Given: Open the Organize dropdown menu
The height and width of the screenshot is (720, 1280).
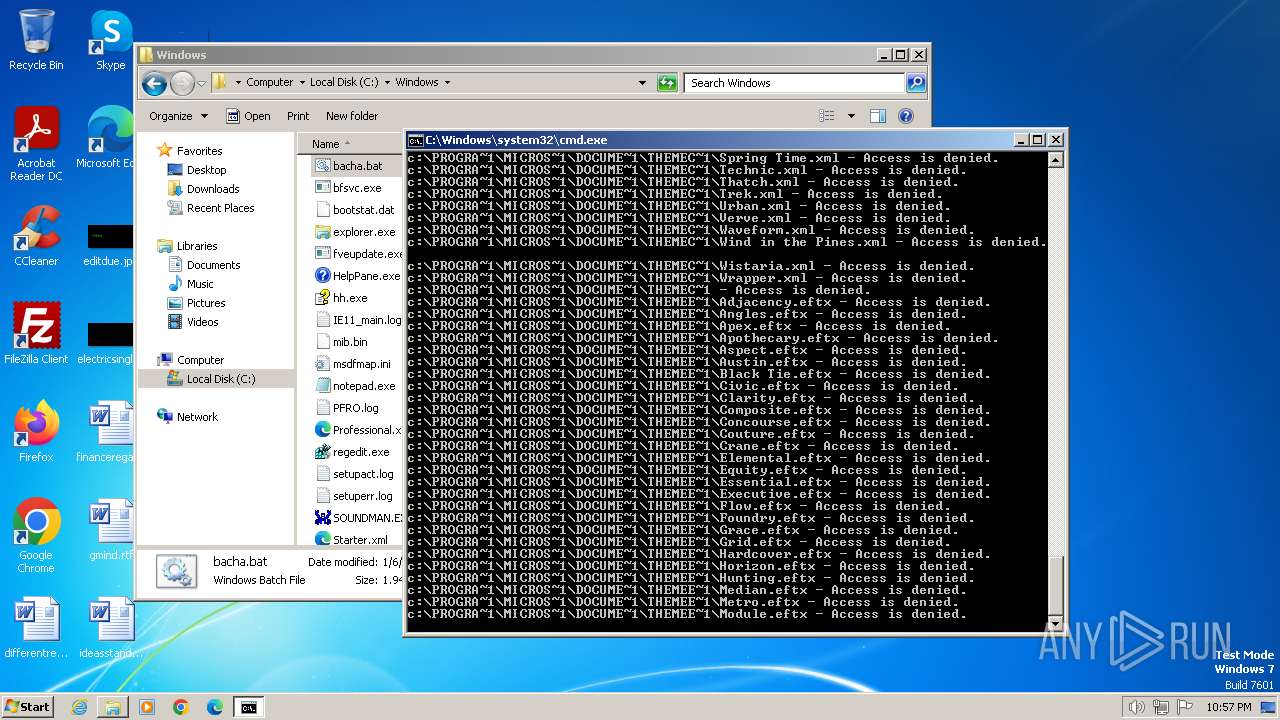Looking at the screenshot, I should pos(178,116).
